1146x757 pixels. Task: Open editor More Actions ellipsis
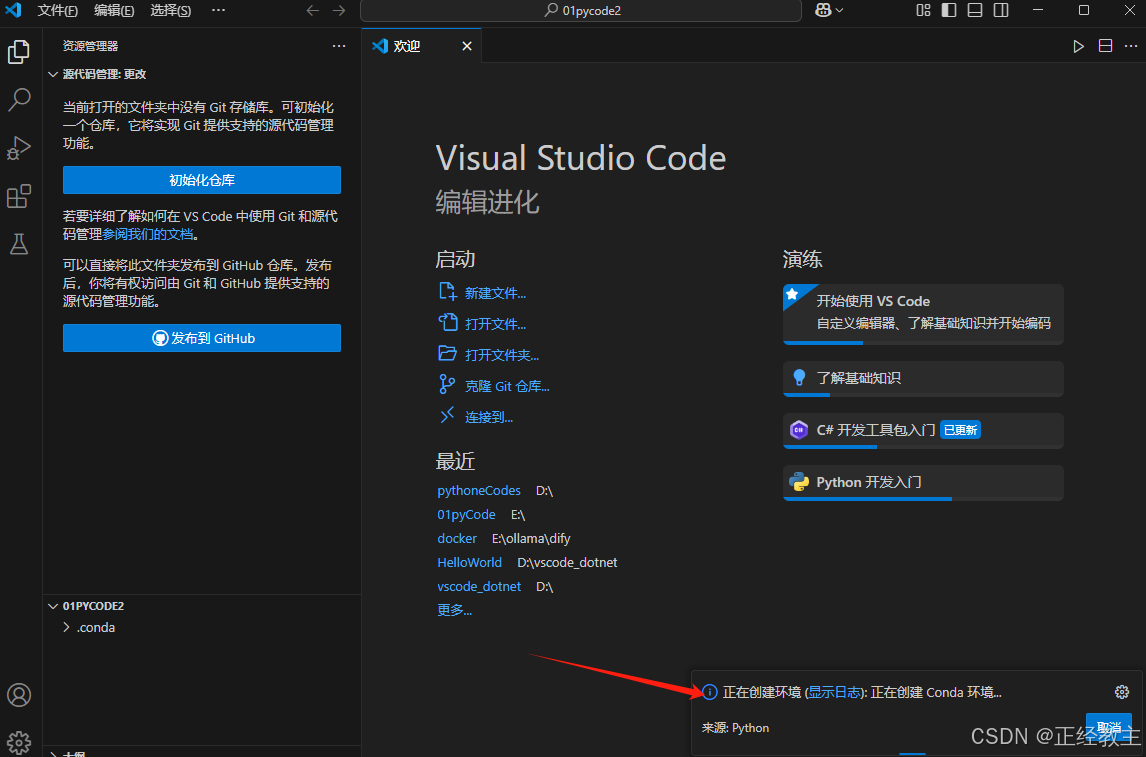click(x=1131, y=46)
